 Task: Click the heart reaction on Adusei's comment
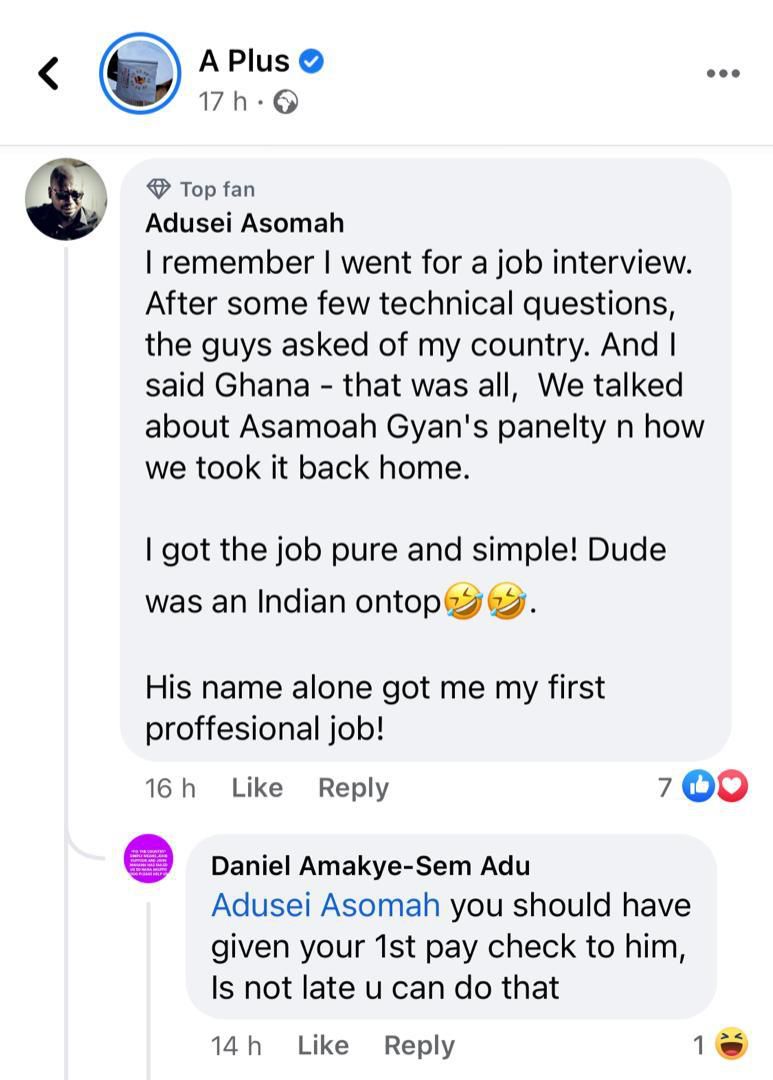(732, 787)
